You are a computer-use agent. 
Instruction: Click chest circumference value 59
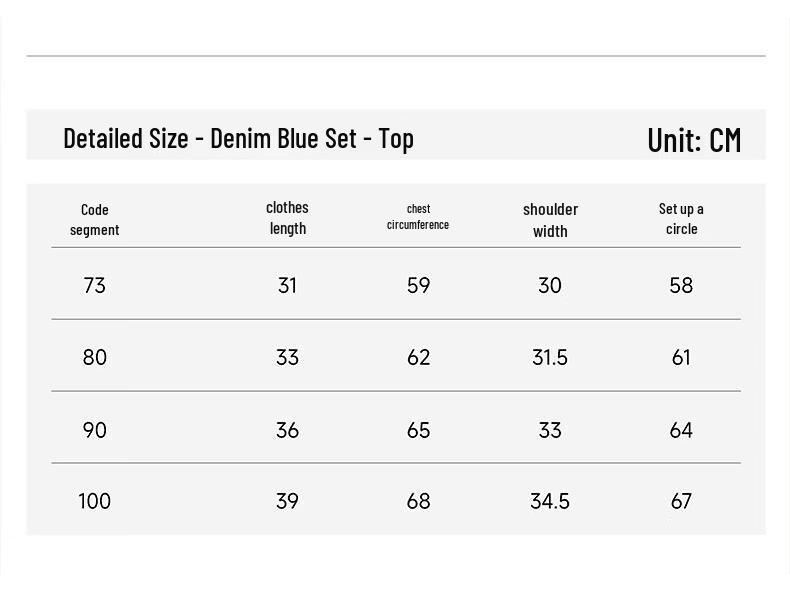[419, 286]
